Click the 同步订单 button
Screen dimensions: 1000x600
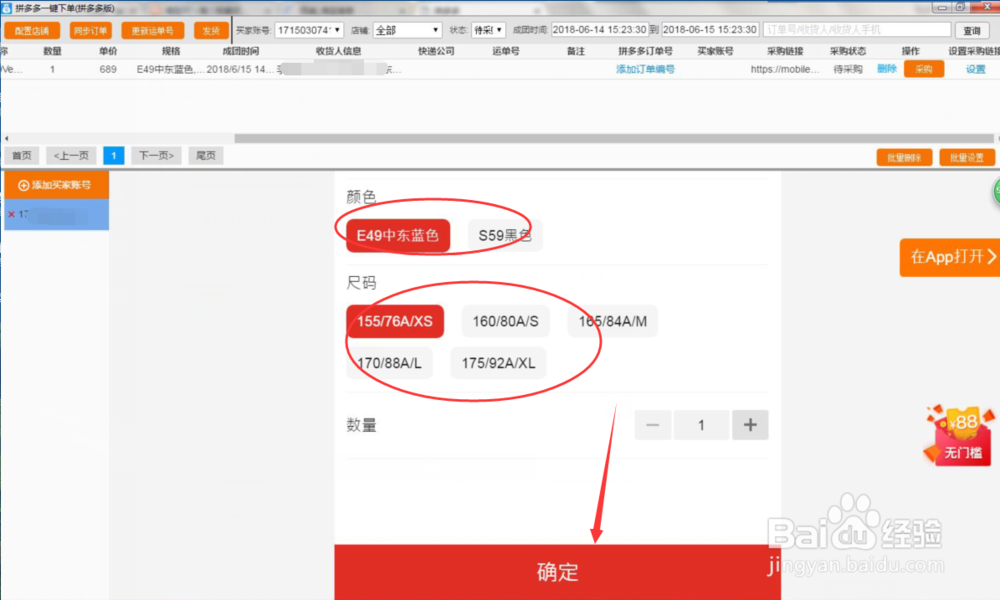[x=91, y=30]
